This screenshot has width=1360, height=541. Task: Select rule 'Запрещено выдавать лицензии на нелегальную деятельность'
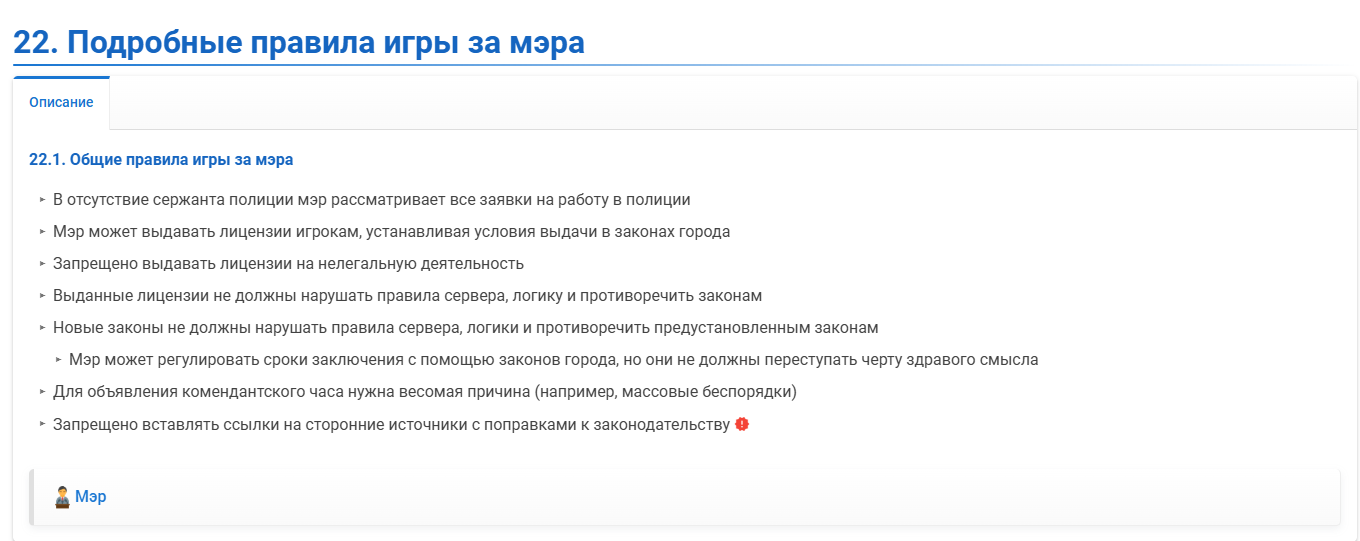tap(289, 264)
